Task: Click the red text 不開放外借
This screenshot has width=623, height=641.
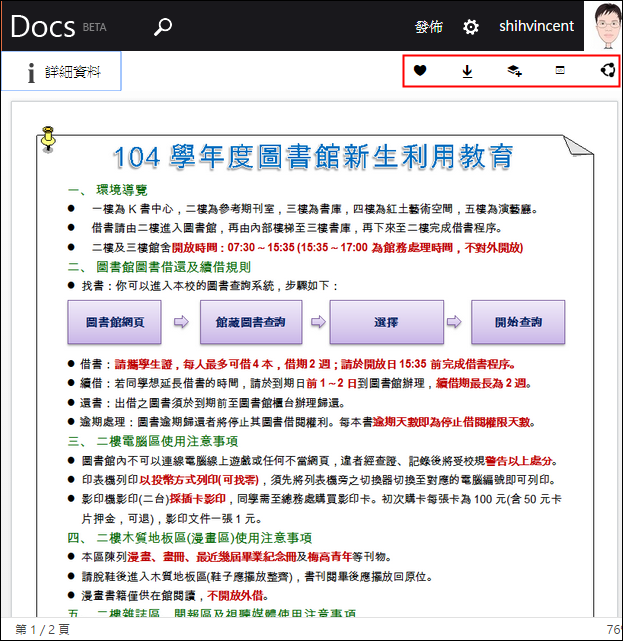Action: (235, 596)
